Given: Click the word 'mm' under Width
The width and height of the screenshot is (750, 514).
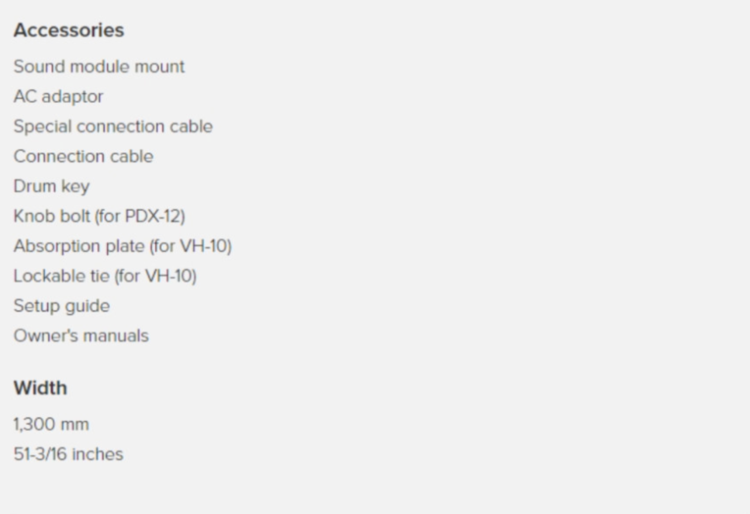Looking at the screenshot, I should click(x=75, y=425).
